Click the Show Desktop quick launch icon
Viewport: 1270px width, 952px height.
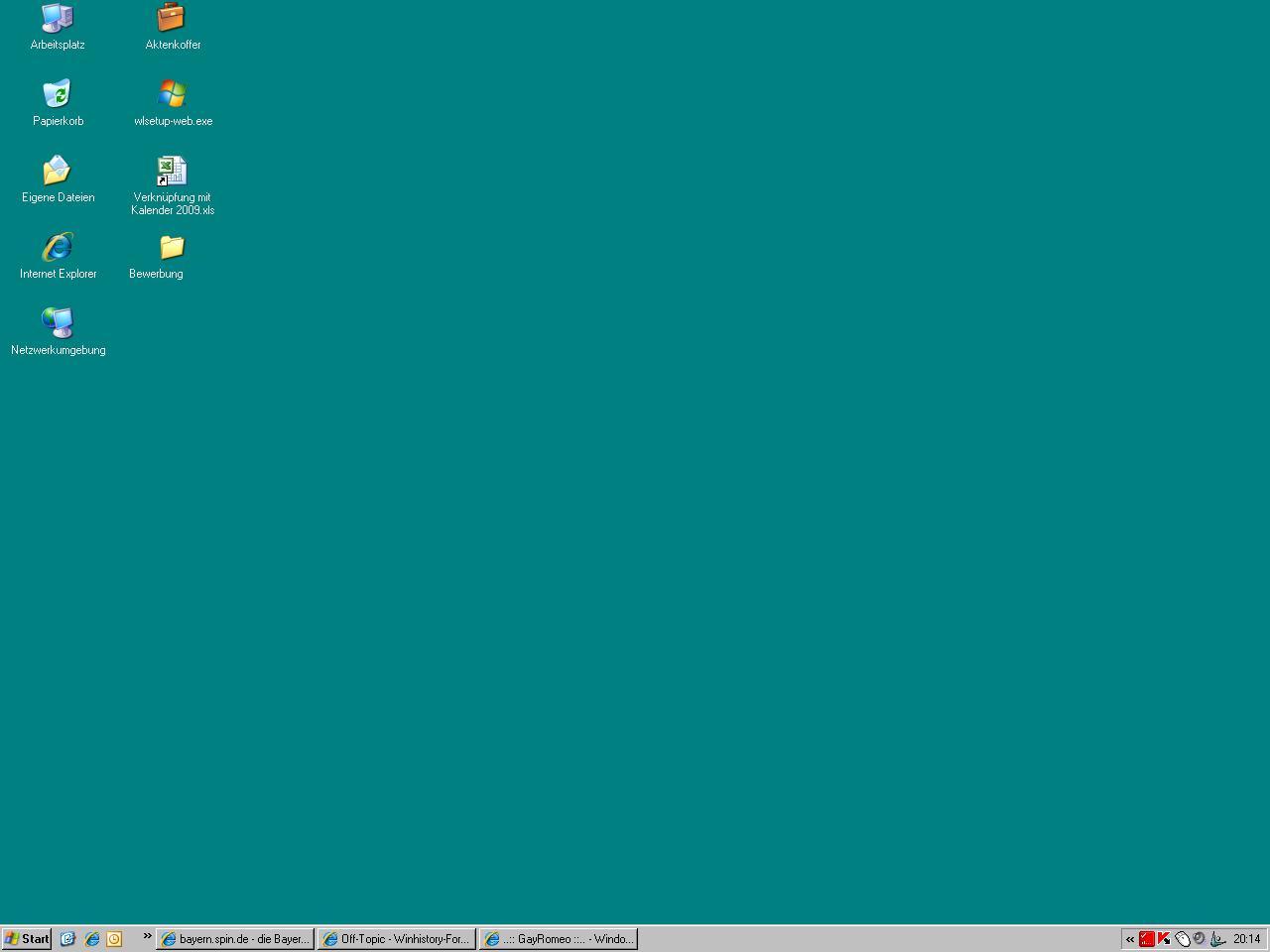click(x=67, y=939)
